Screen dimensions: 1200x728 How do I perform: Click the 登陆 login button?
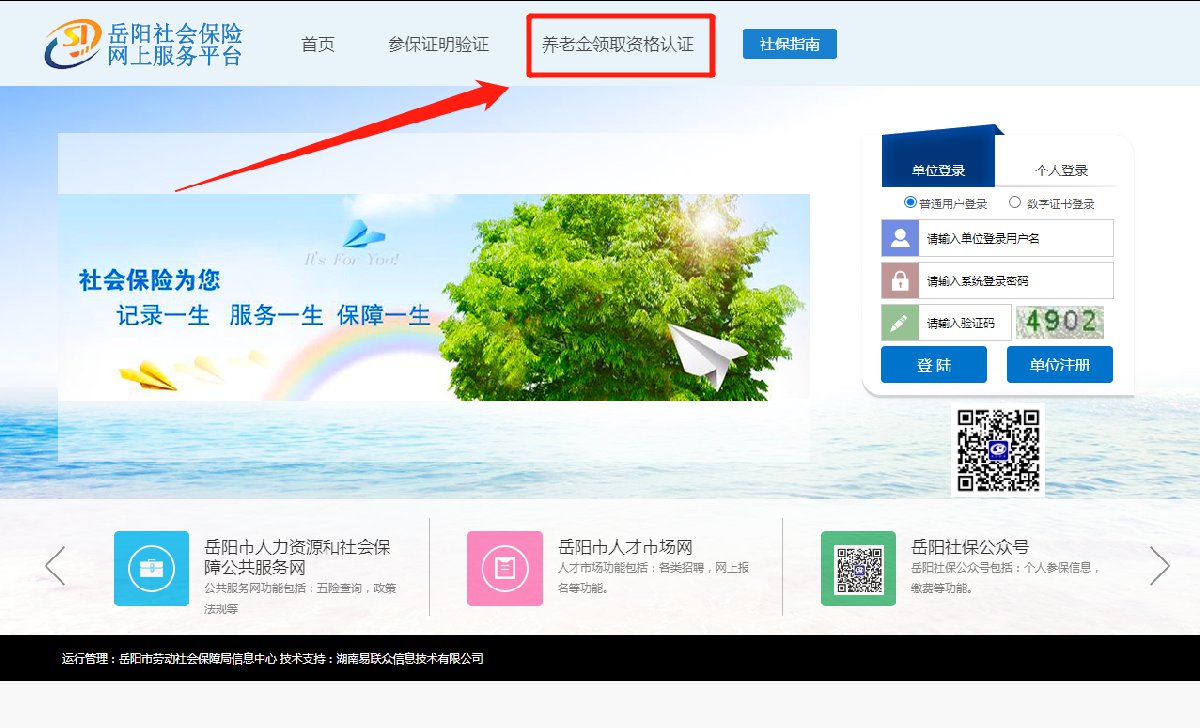(x=934, y=365)
